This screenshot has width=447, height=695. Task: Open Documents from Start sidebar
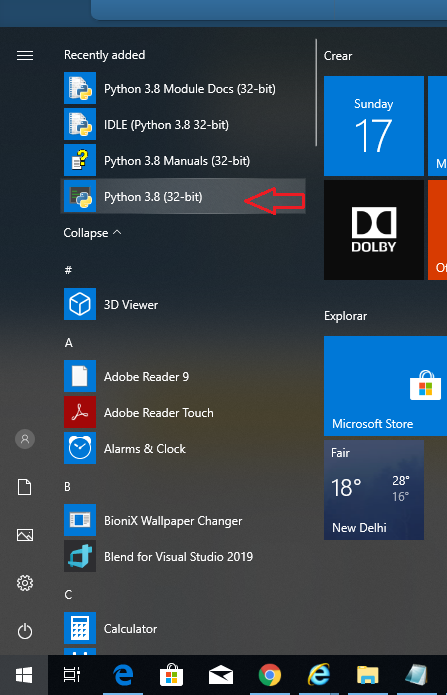coord(25,487)
